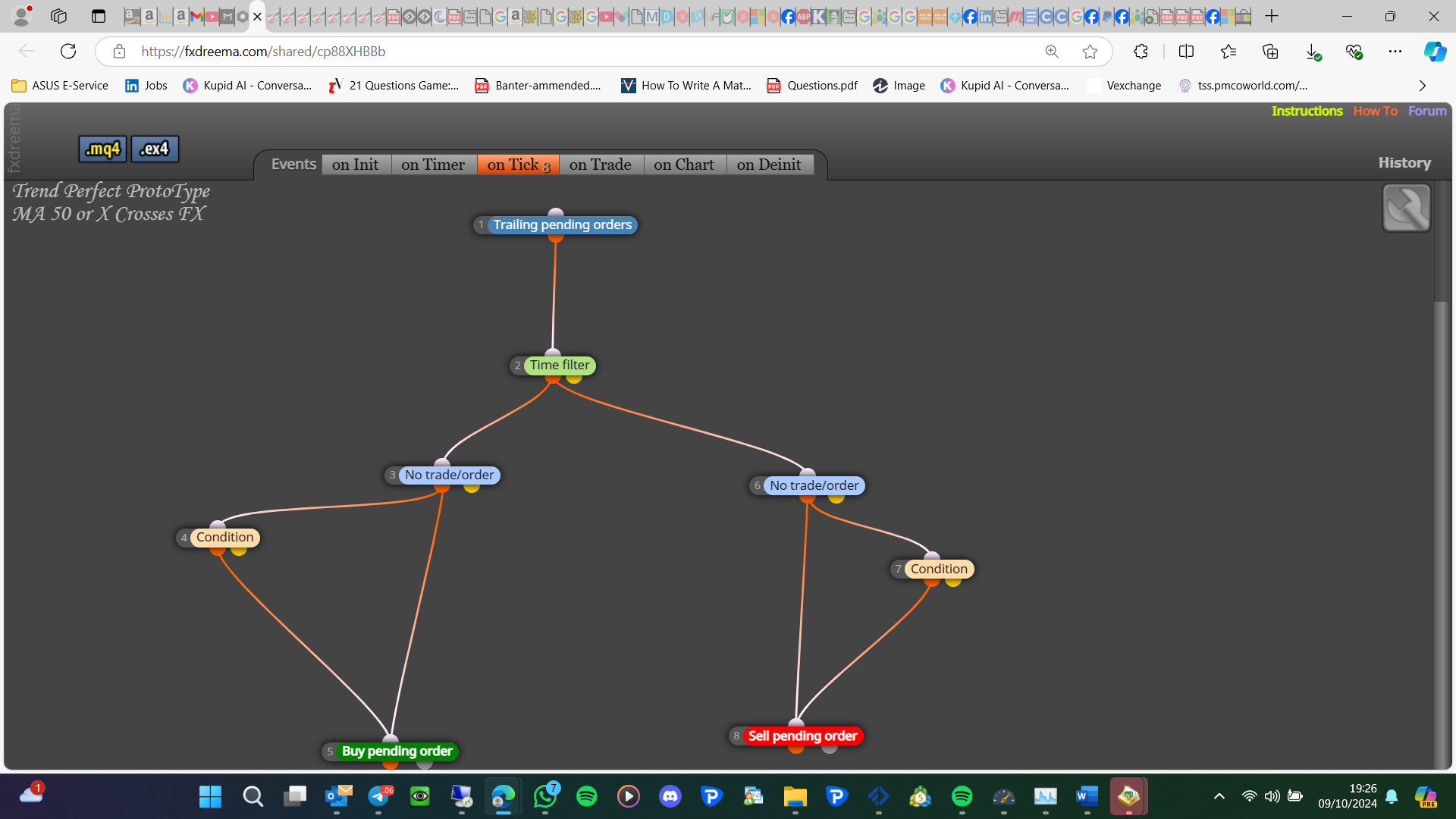
Task: Switch to the on Timer tab
Action: tap(433, 165)
